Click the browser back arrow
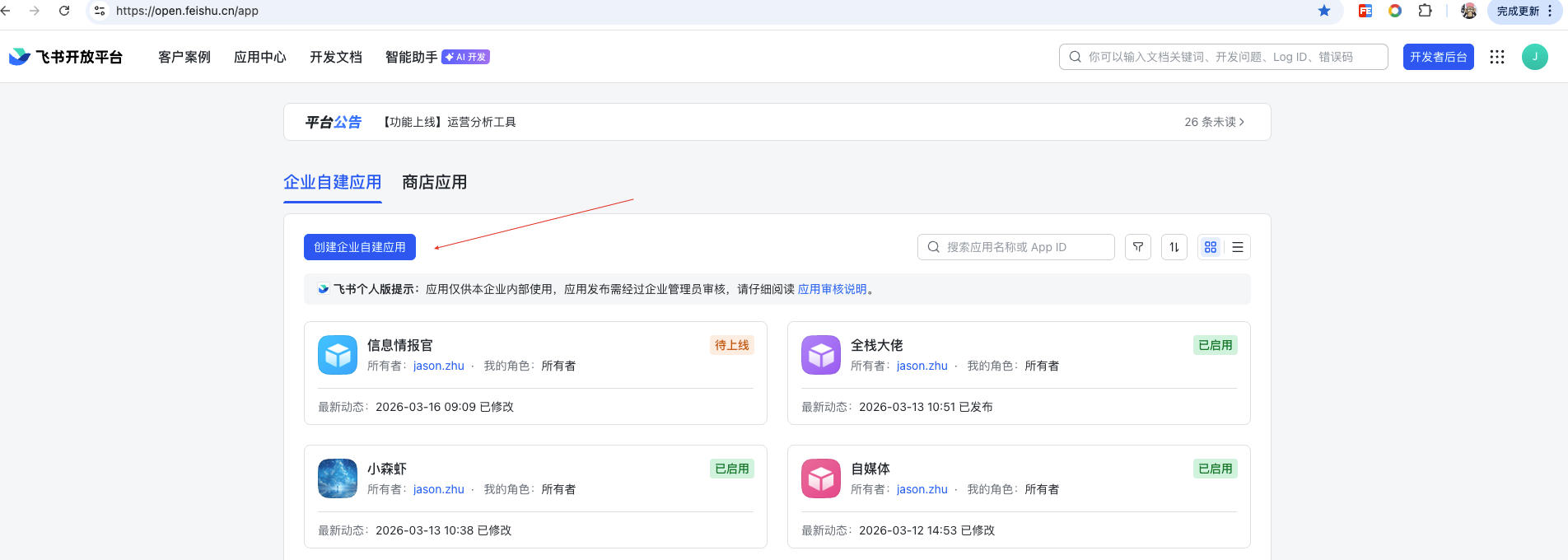Viewport: 1568px width, 560px height. click(6, 11)
